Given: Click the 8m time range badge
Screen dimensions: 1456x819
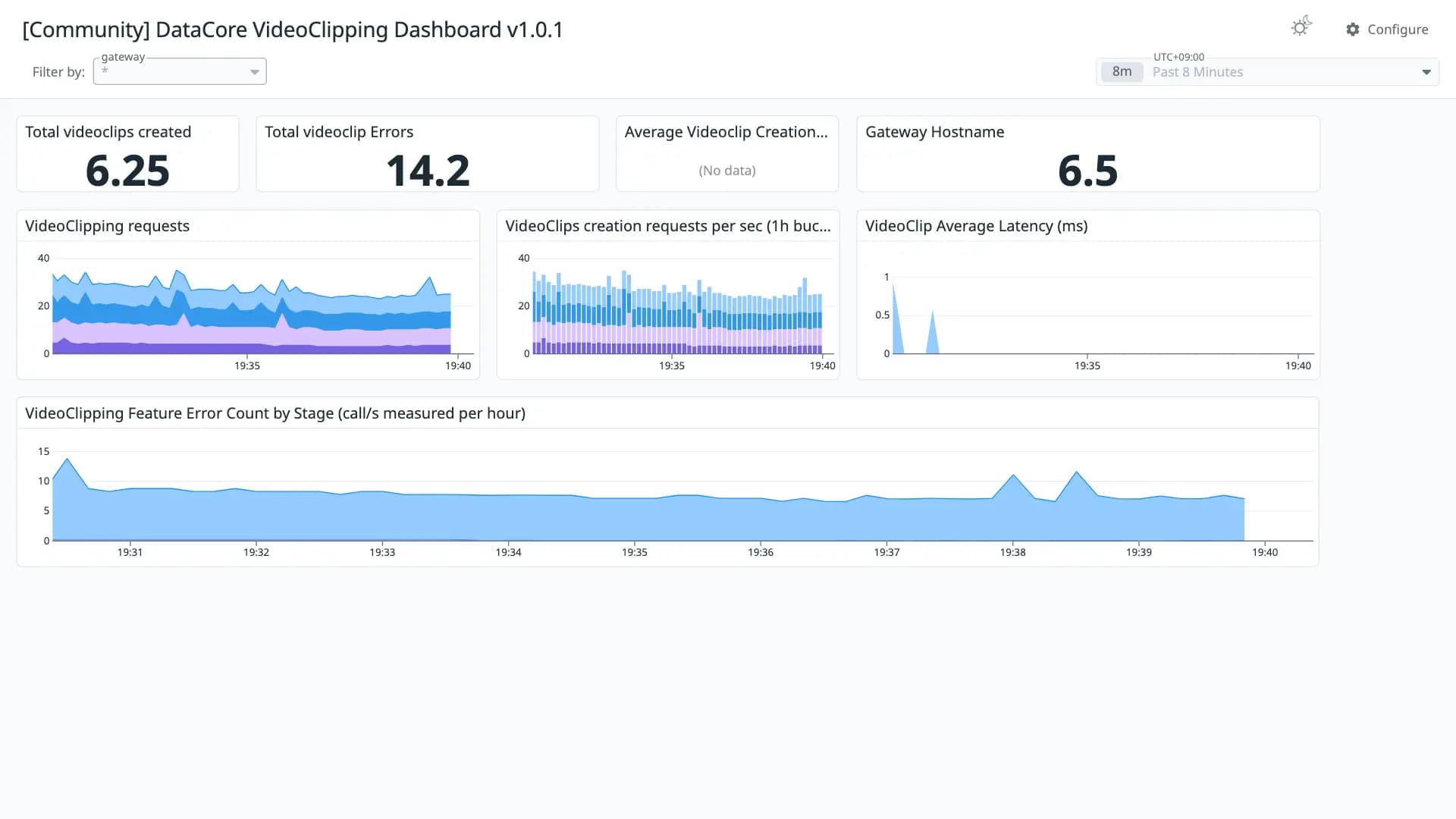Looking at the screenshot, I should point(1122,71).
